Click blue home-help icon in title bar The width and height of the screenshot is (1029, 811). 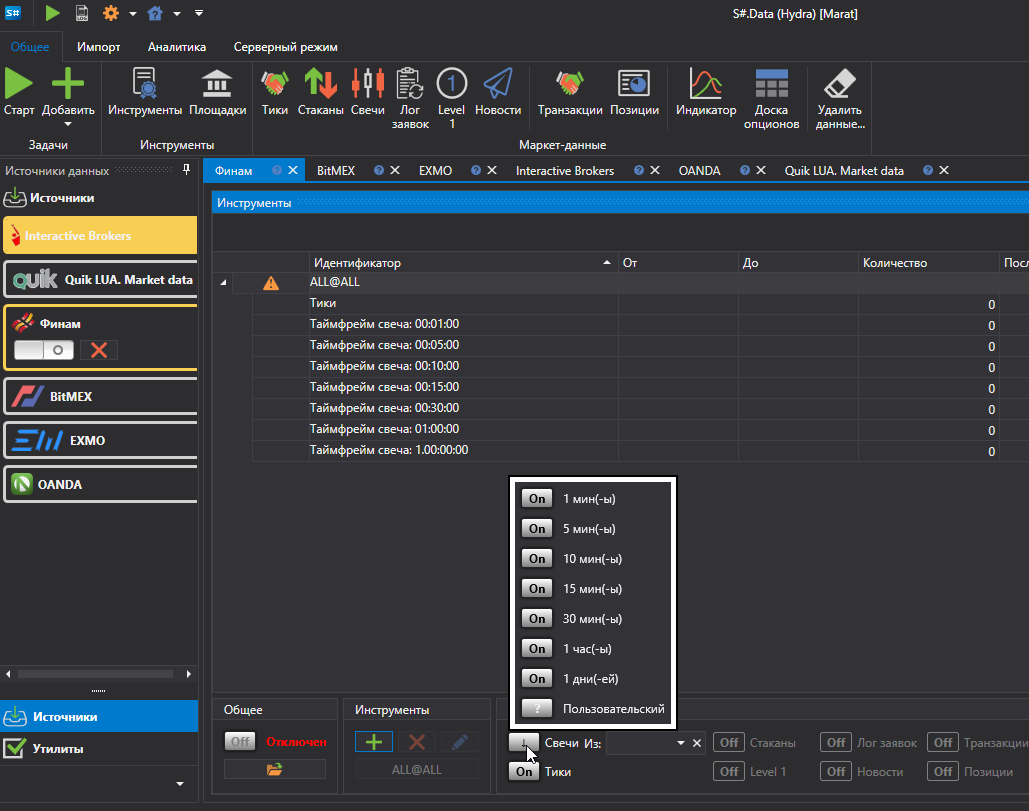coord(155,13)
